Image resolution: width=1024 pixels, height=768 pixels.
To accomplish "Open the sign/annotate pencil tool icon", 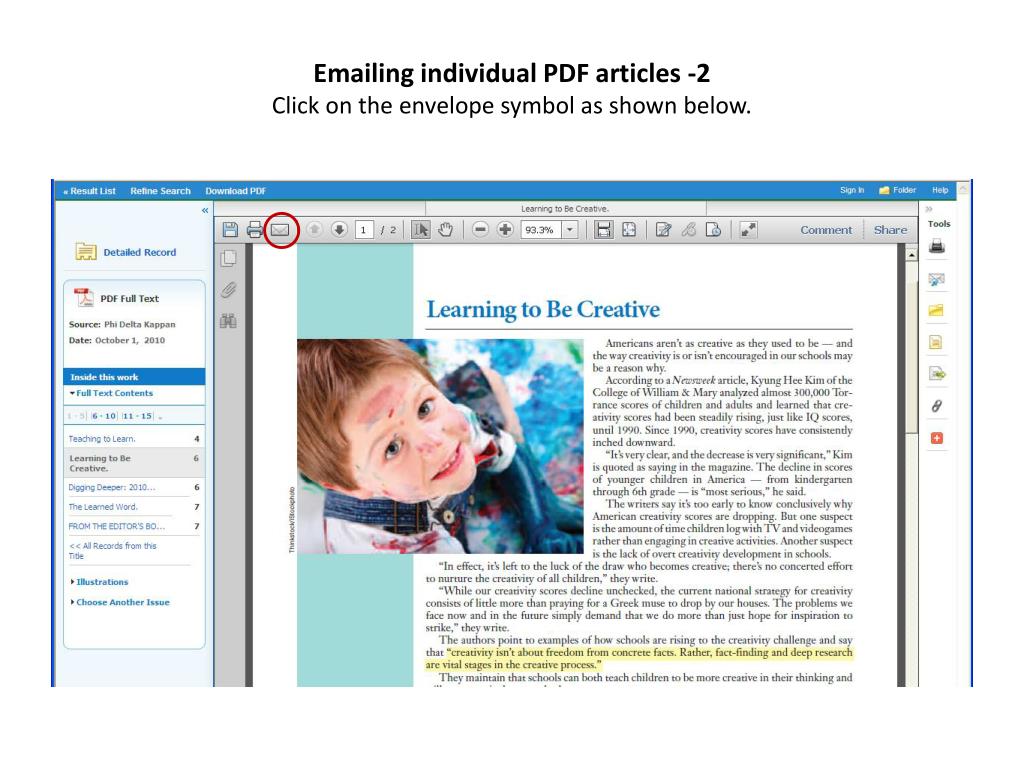I will [x=664, y=230].
